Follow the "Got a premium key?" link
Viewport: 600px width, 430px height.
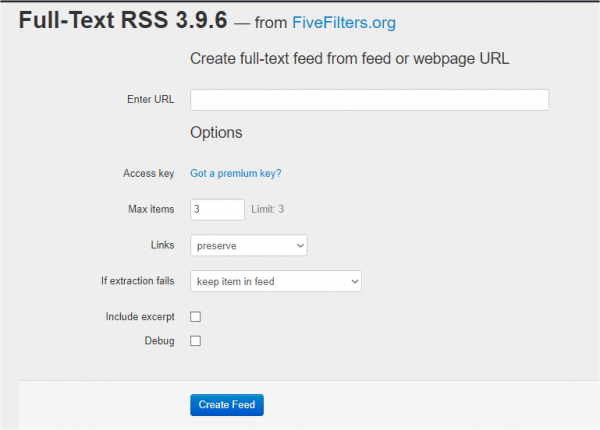[x=235, y=173]
